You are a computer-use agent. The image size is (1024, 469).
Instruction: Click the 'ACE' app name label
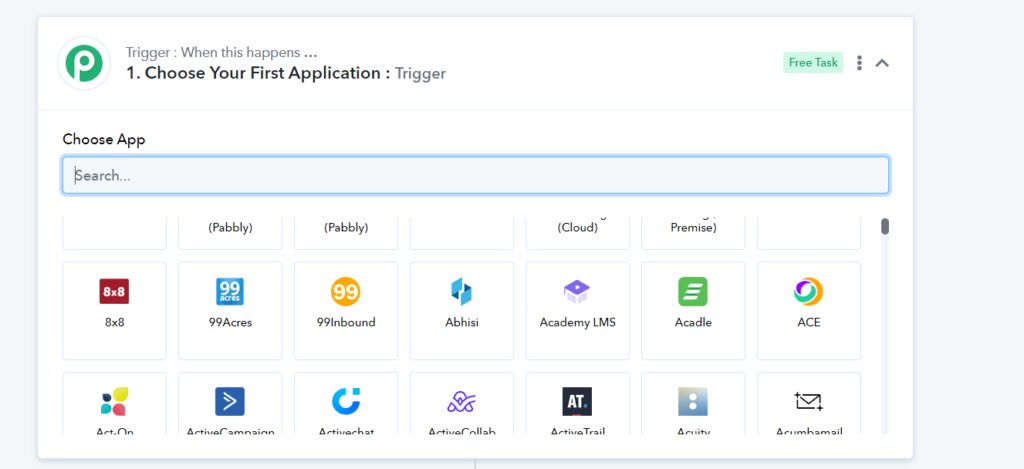pyautogui.click(x=808, y=323)
